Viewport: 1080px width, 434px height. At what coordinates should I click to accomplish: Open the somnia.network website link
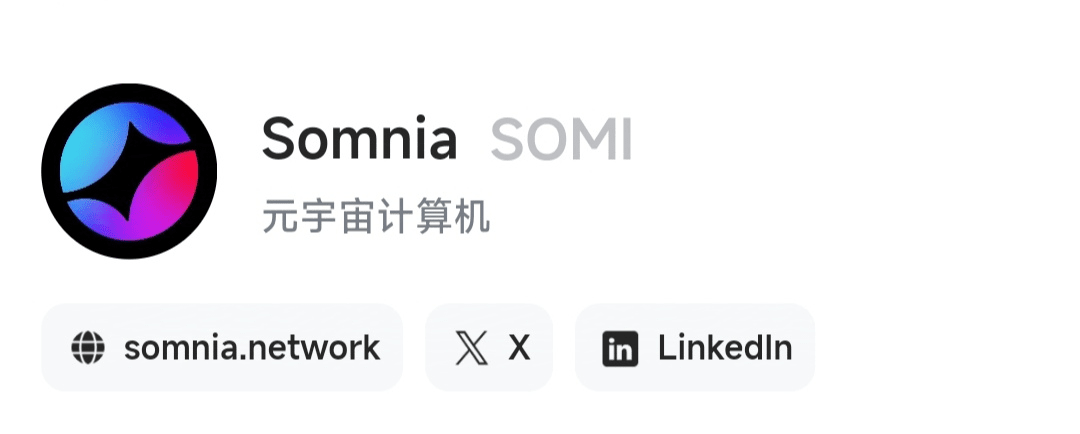[221, 347]
